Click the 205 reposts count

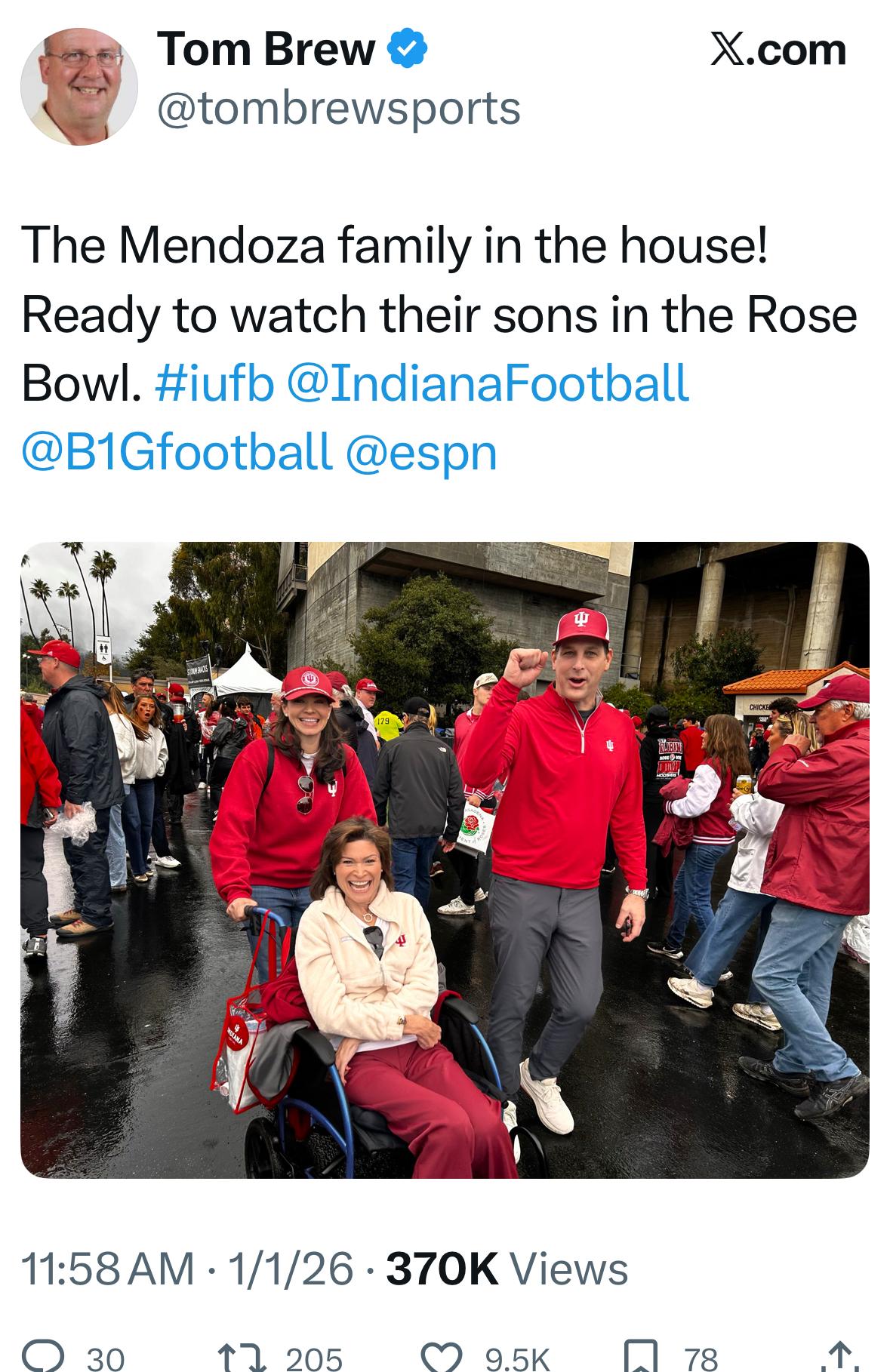[x=314, y=1358]
